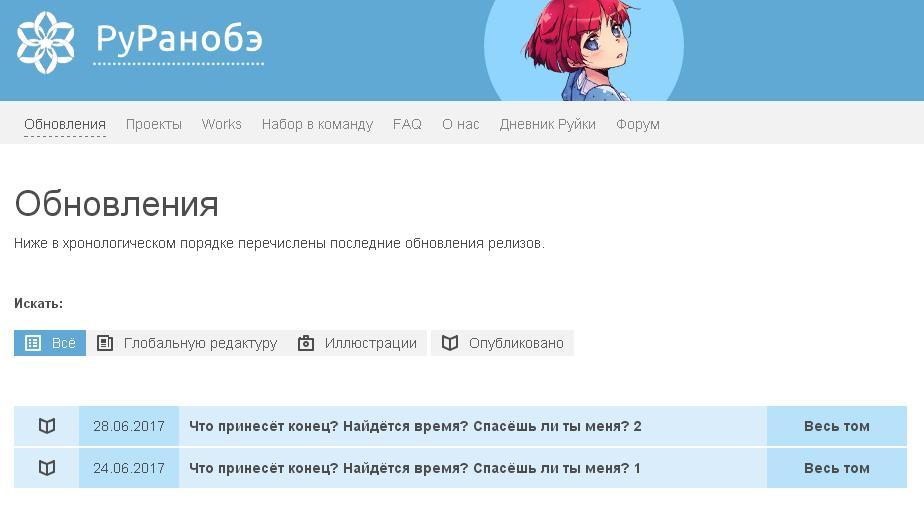This screenshot has width=924, height=531.
Task: Click the book icon beside Опубликовано
Action: pos(450,343)
